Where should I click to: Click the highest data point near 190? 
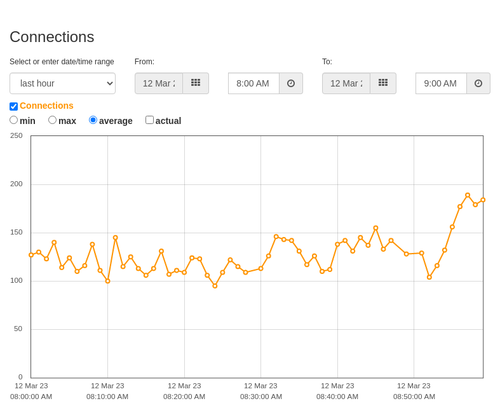(468, 195)
